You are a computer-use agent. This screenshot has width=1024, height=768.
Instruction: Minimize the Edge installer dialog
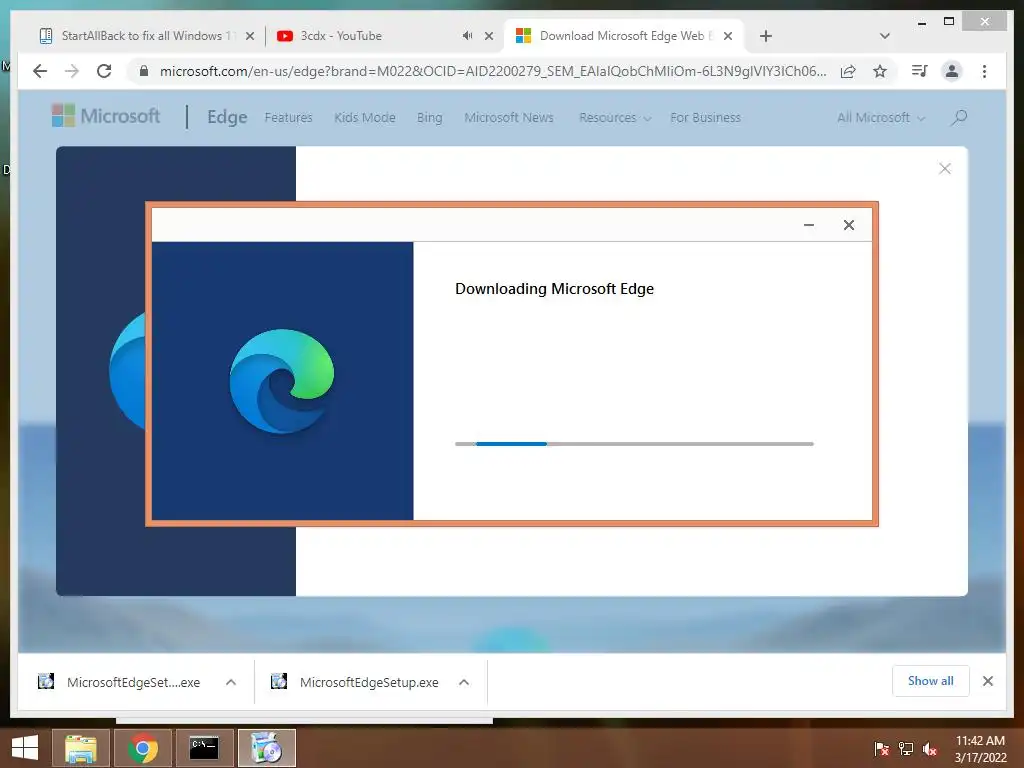808,225
